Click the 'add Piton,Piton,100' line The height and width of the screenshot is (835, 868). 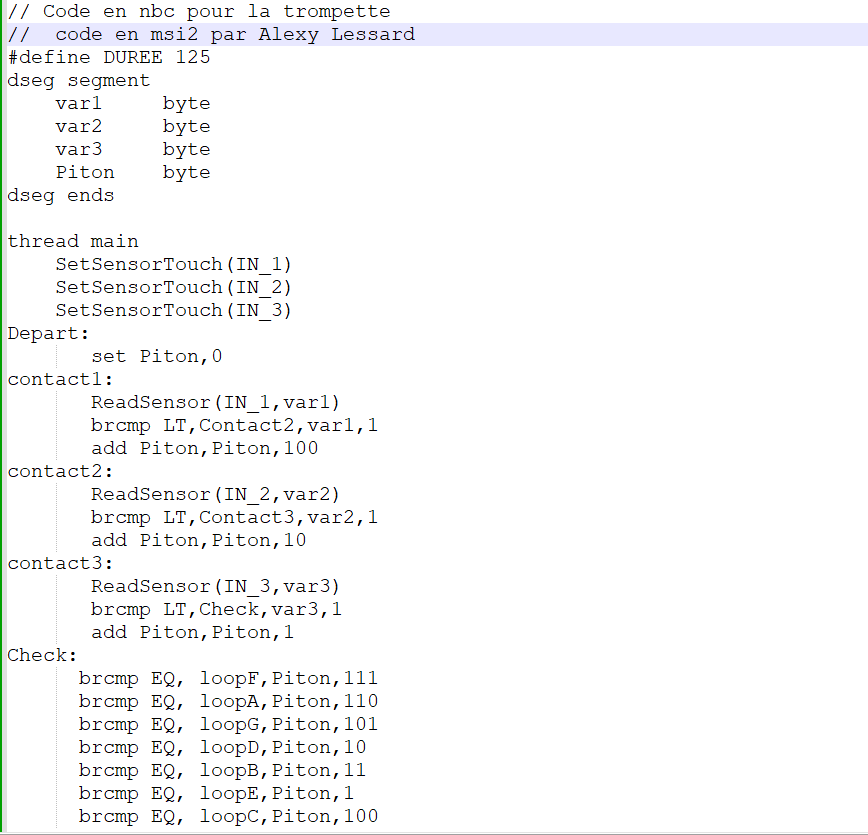click(x=205, y=449)
